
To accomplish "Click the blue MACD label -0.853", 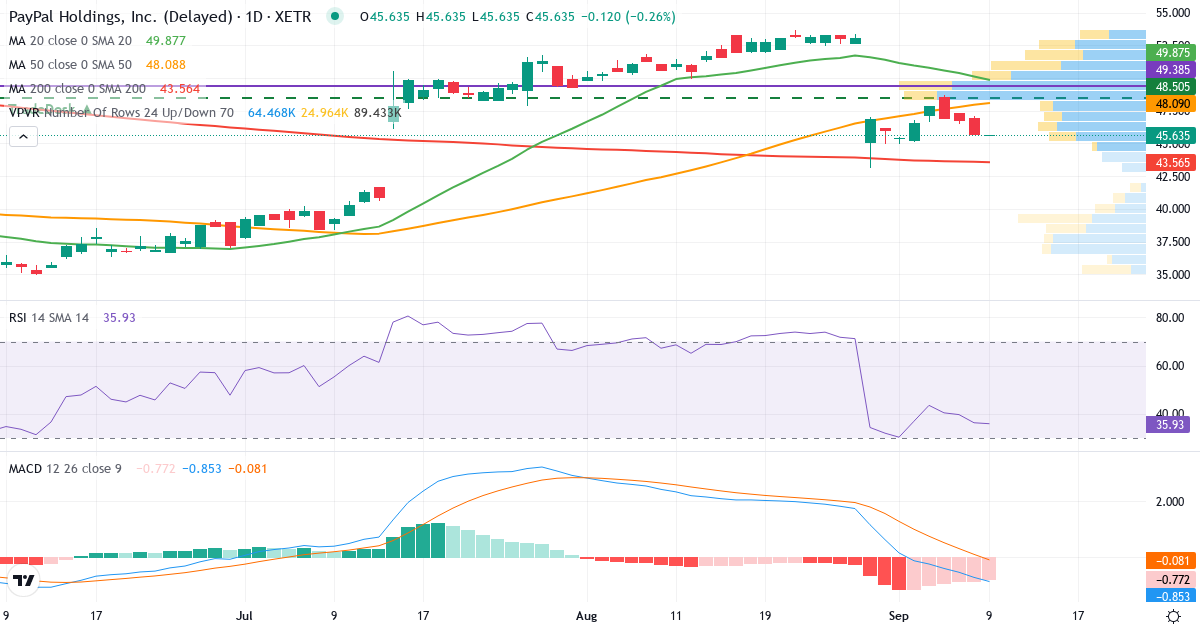I will [x=1172, y=595].
